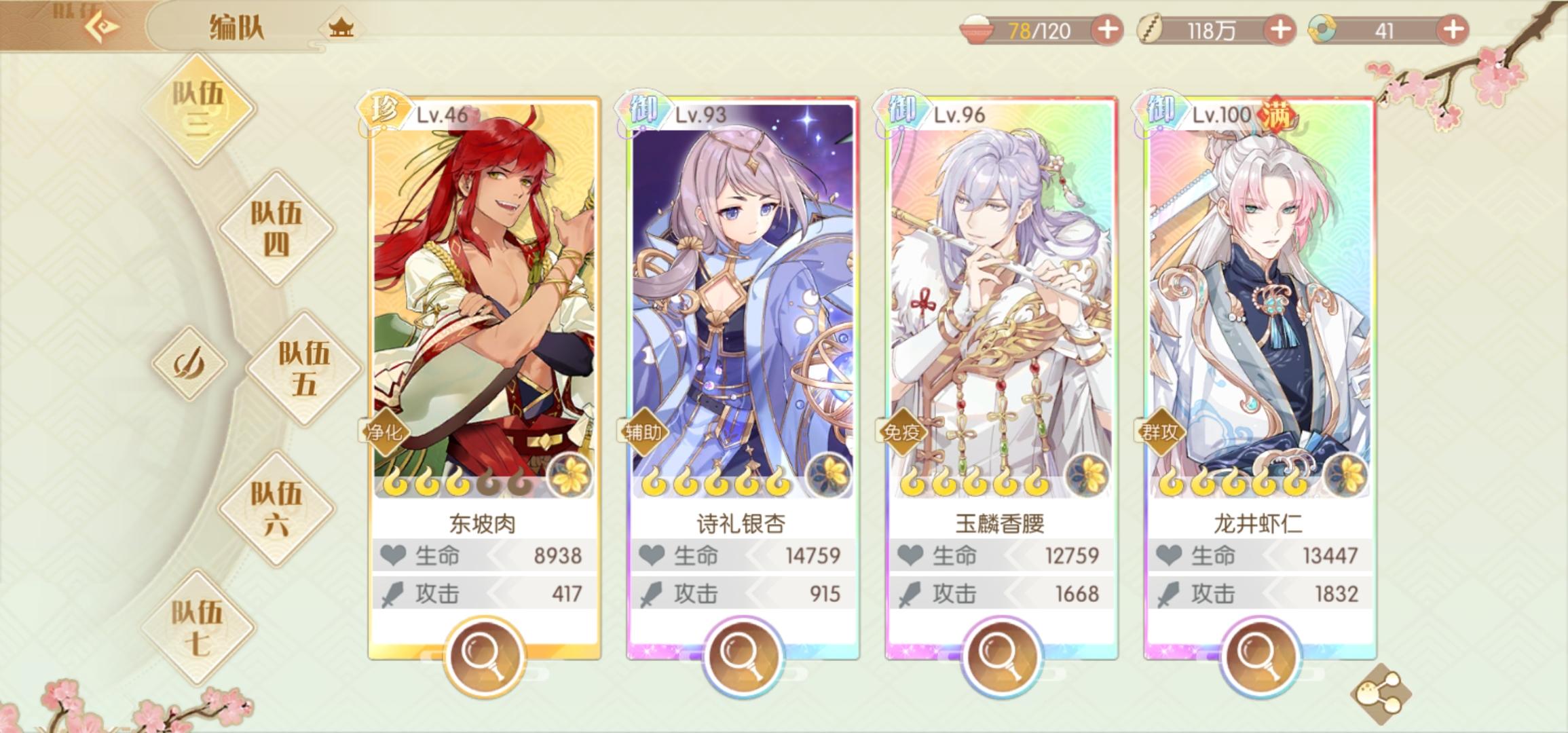Screen dimensions: 1568x733
Task: Add more coins with plus button
Action: point(1280,30)
